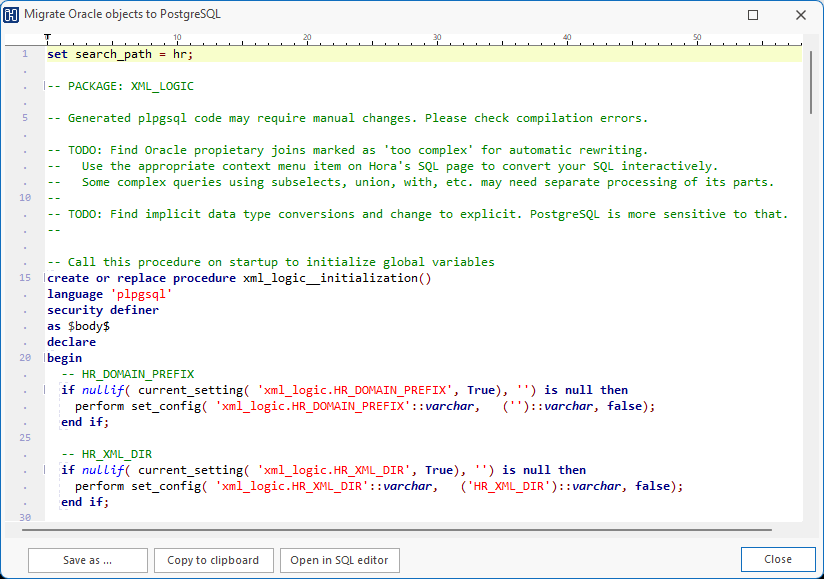
Task: Maximize the migration dialog window
Action: pyautogui.click(x=753, y=15)
